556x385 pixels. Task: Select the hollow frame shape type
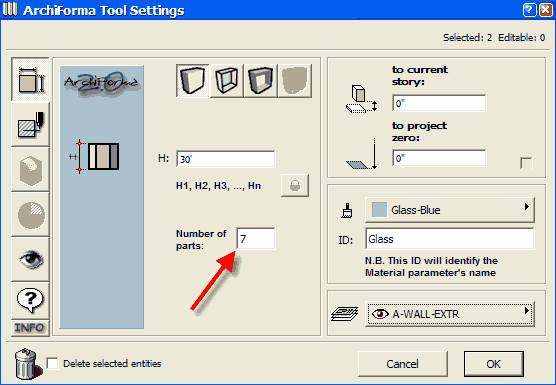[x=261, y=80]
